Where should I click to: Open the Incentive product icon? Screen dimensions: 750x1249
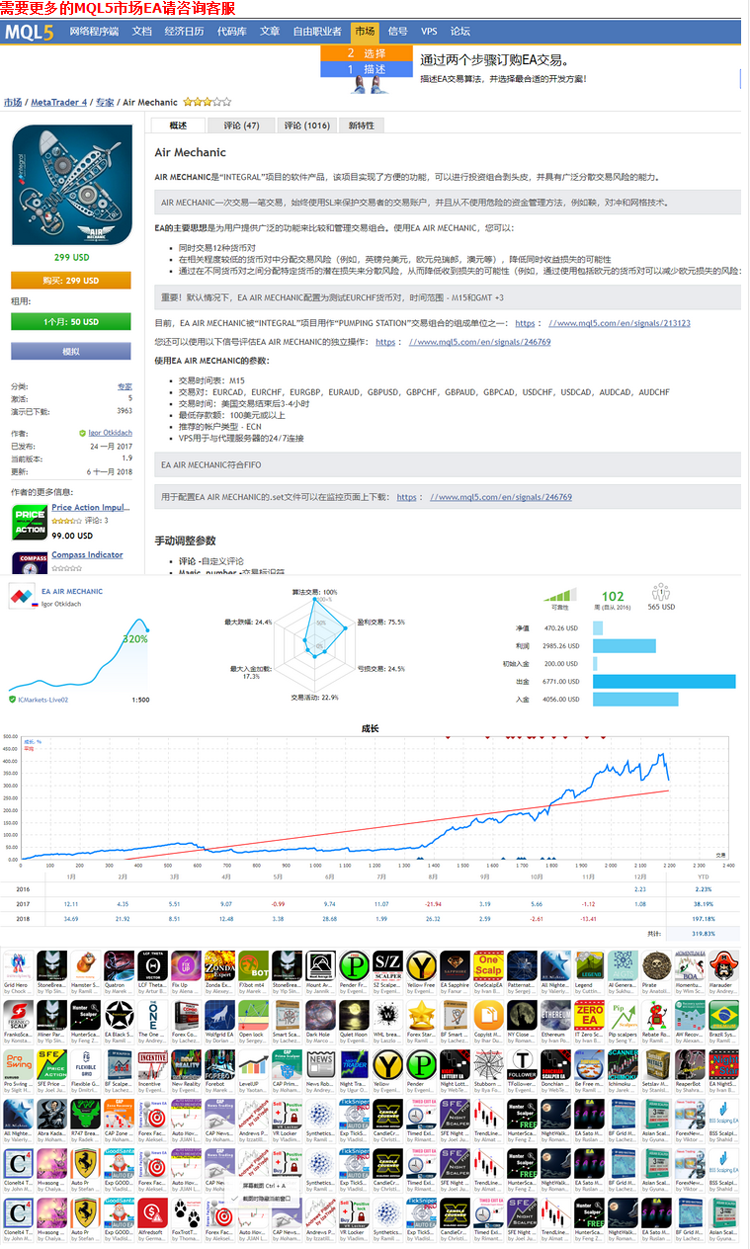point(152,1063)
